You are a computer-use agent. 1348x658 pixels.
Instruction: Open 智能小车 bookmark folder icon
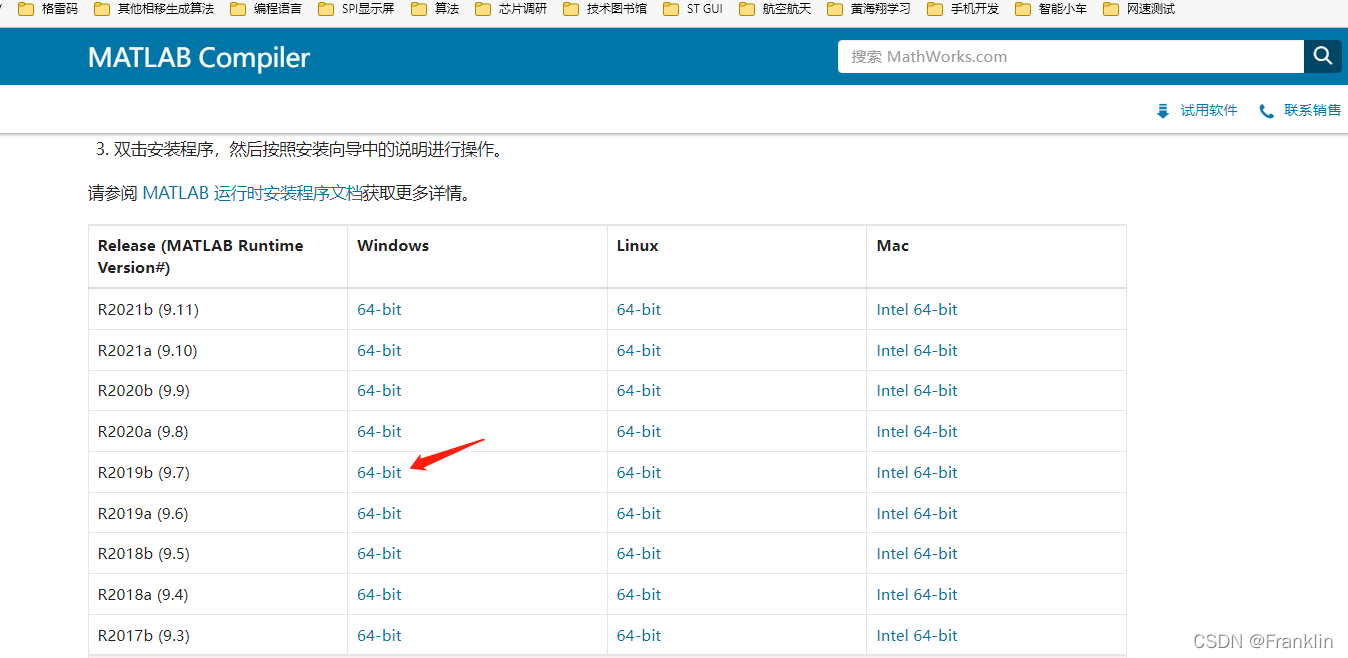(1022, 9)
